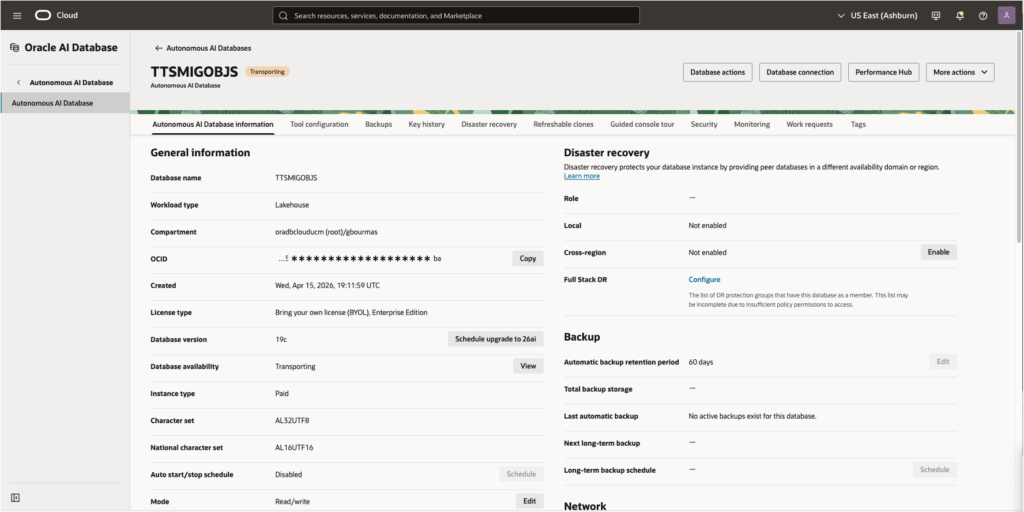The image size is (1024, 512).
Task: Click compartment value oradbclouducm (root)/gbourmas
Action: (x=325, y=232)
